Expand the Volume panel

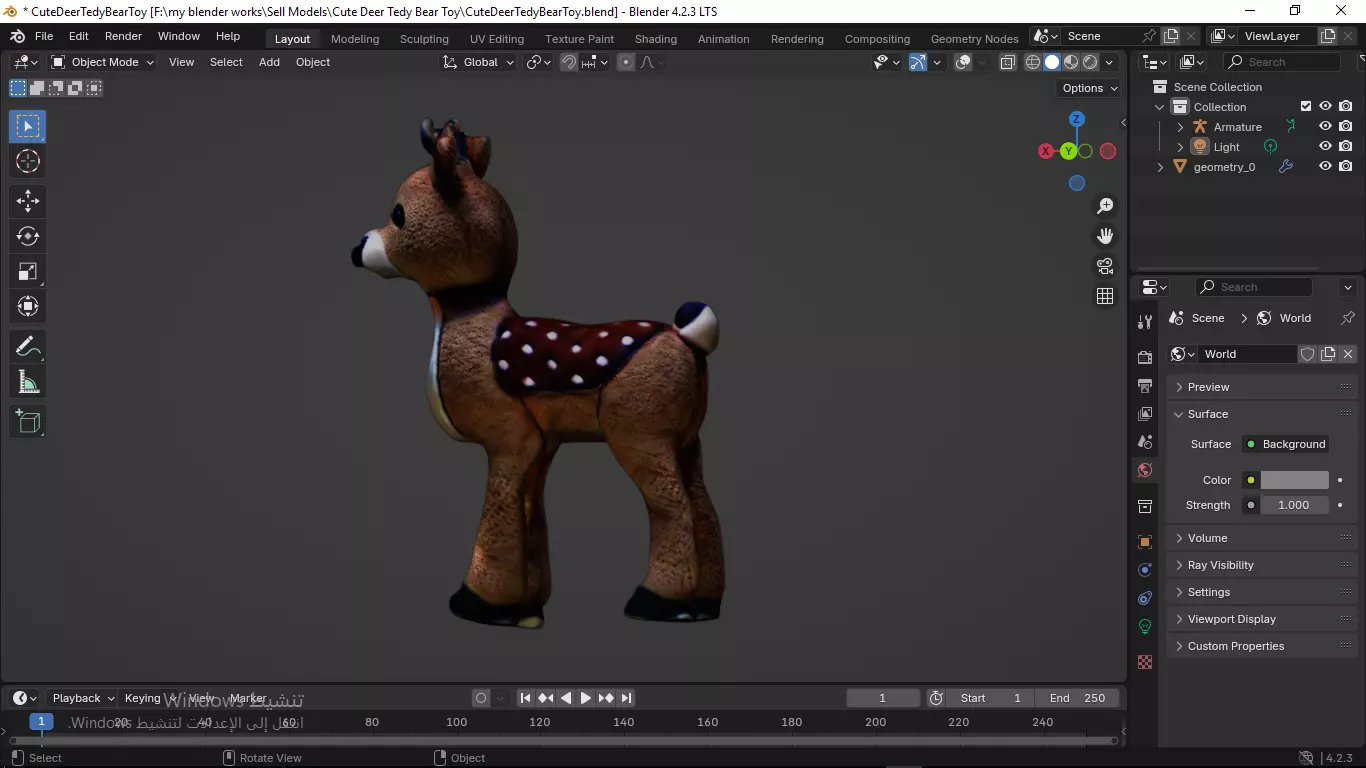coord(1262,538)
